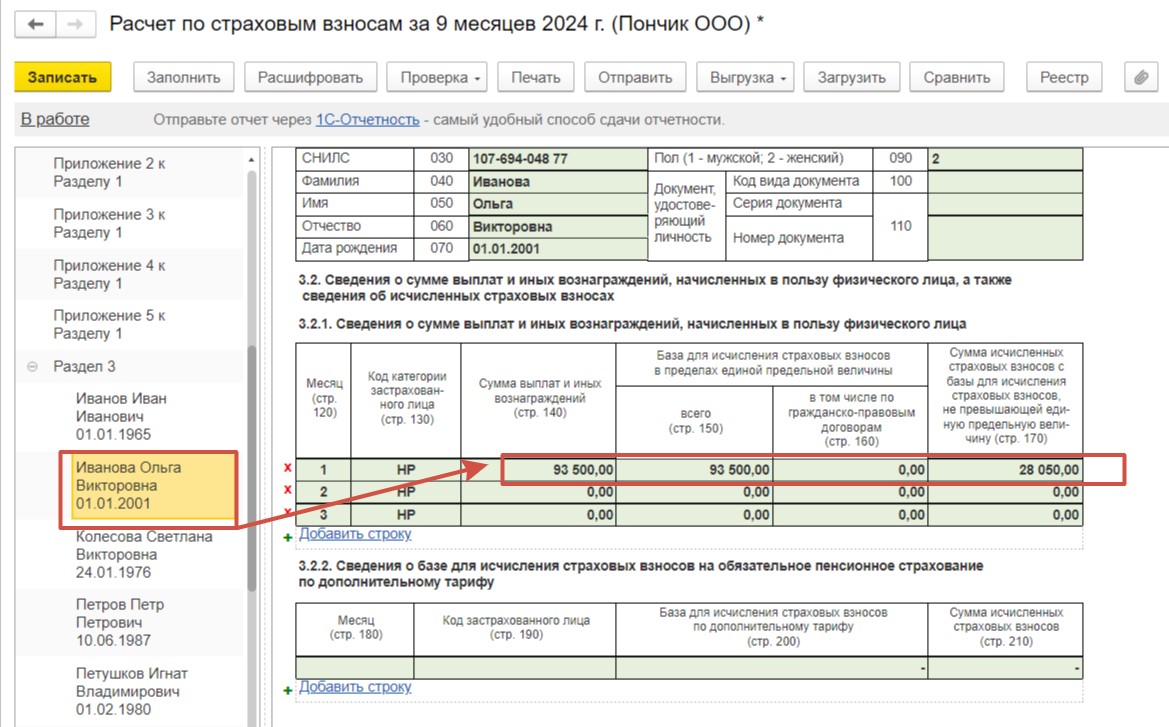
Task: Click the green plus under section 3.2.1
Action: tap(288, 537)
